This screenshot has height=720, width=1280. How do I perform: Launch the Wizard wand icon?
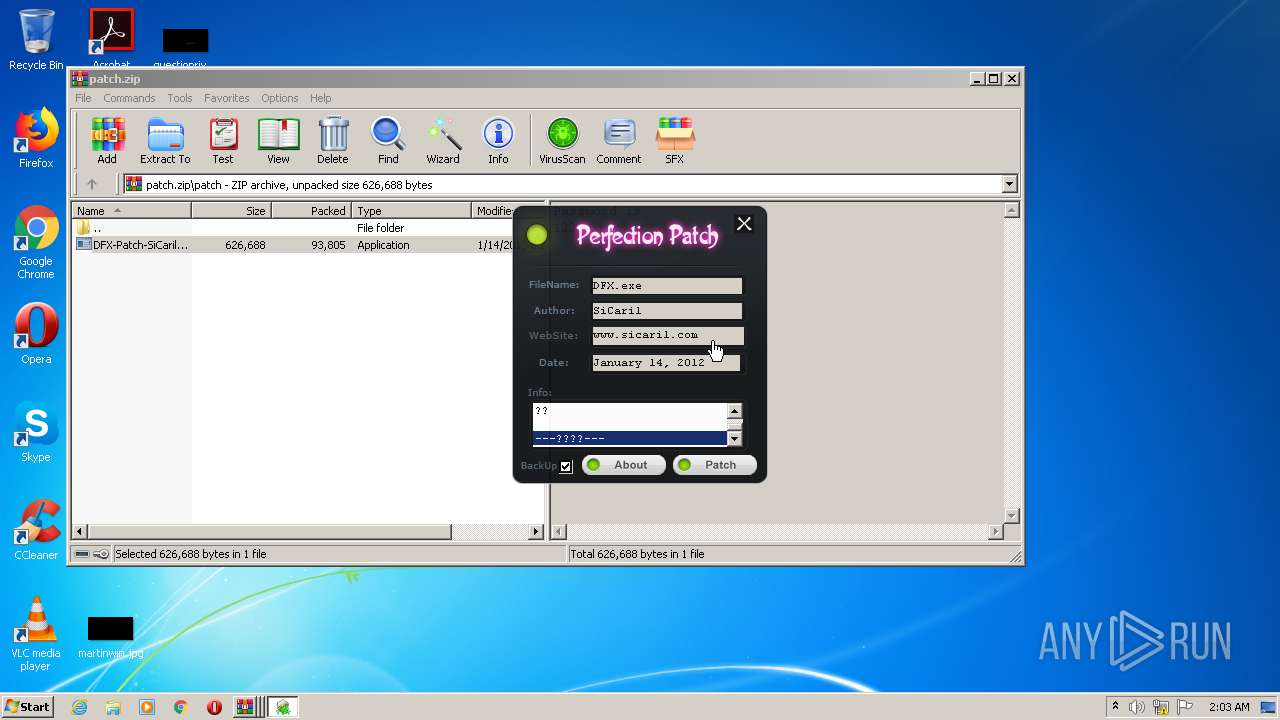(x=443, y=140)
